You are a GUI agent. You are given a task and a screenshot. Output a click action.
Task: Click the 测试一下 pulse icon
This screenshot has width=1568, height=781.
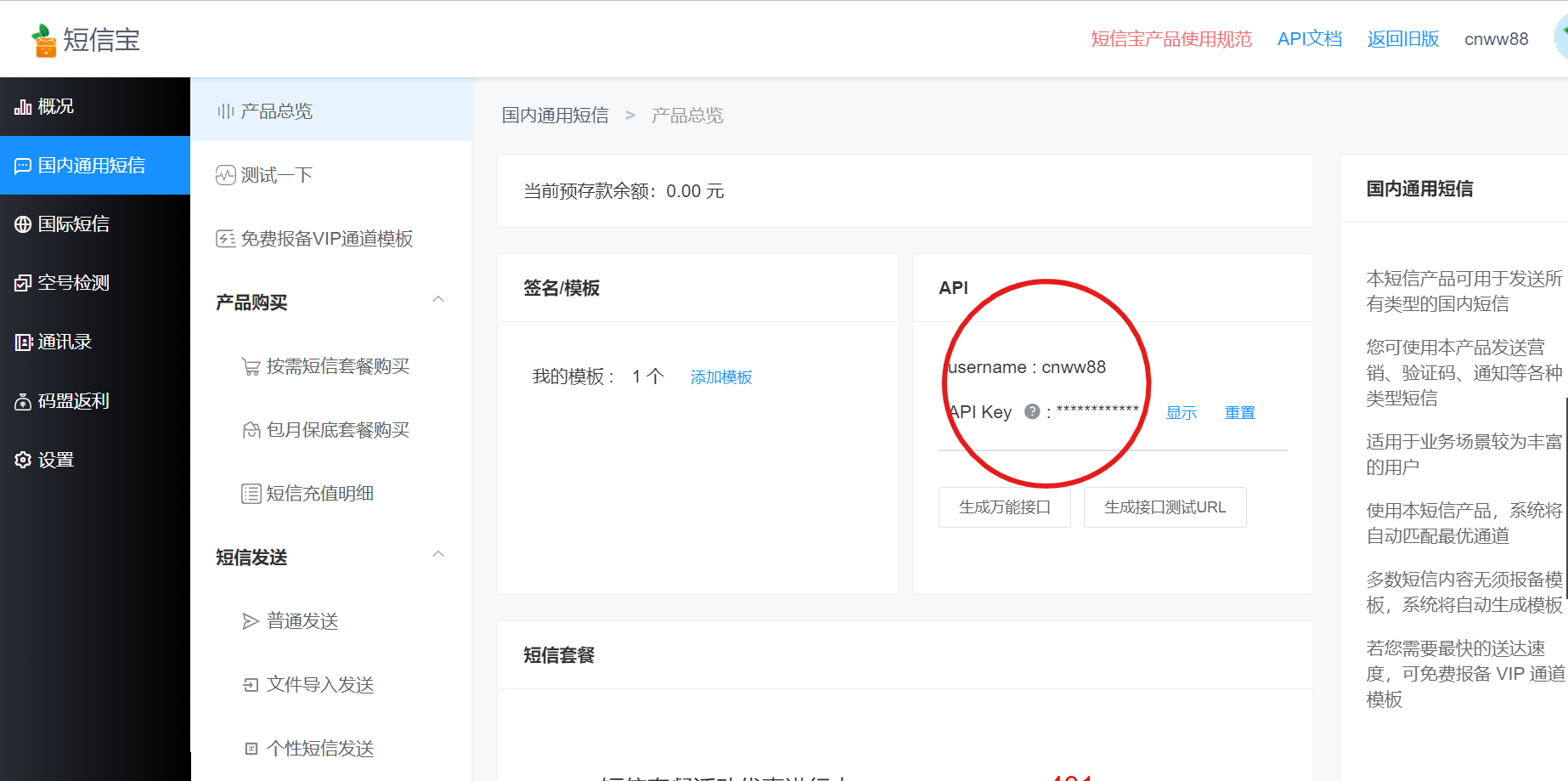pos(225,175)
